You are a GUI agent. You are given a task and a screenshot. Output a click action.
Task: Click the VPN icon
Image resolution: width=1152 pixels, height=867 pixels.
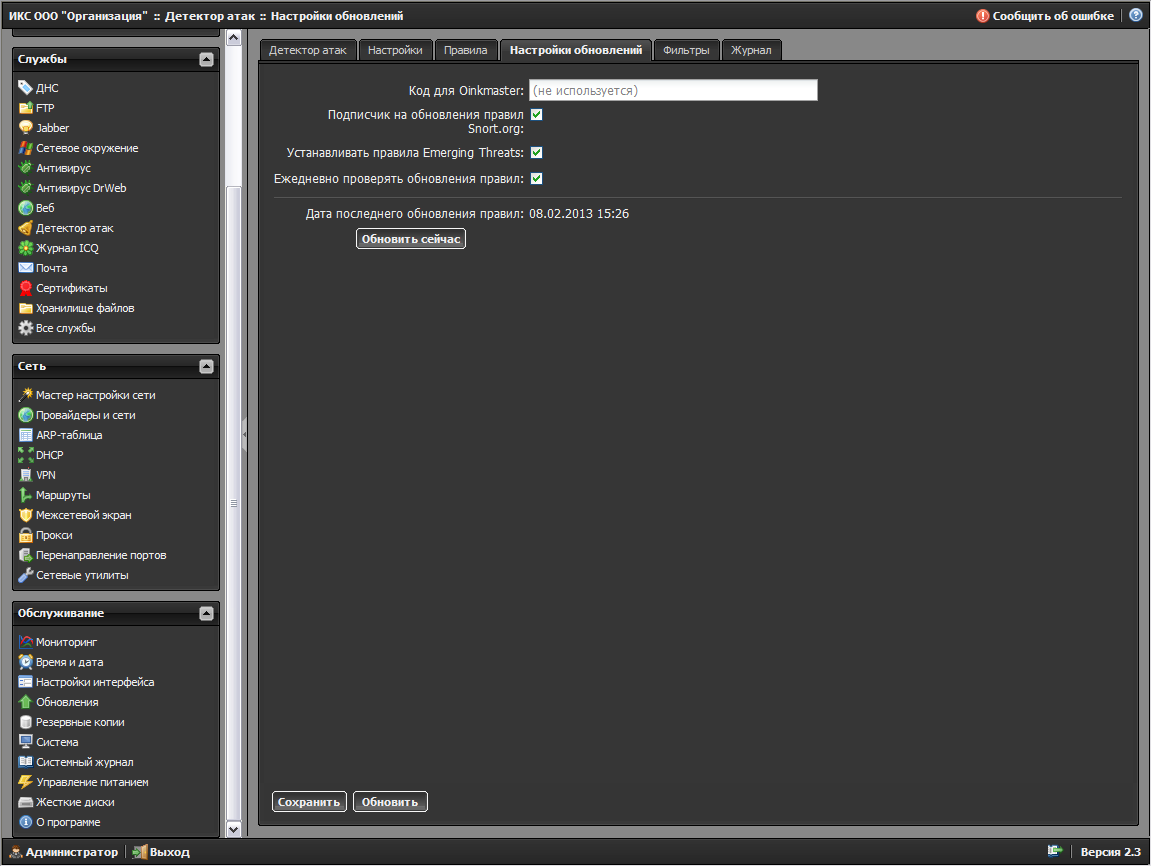click(26, 475)
